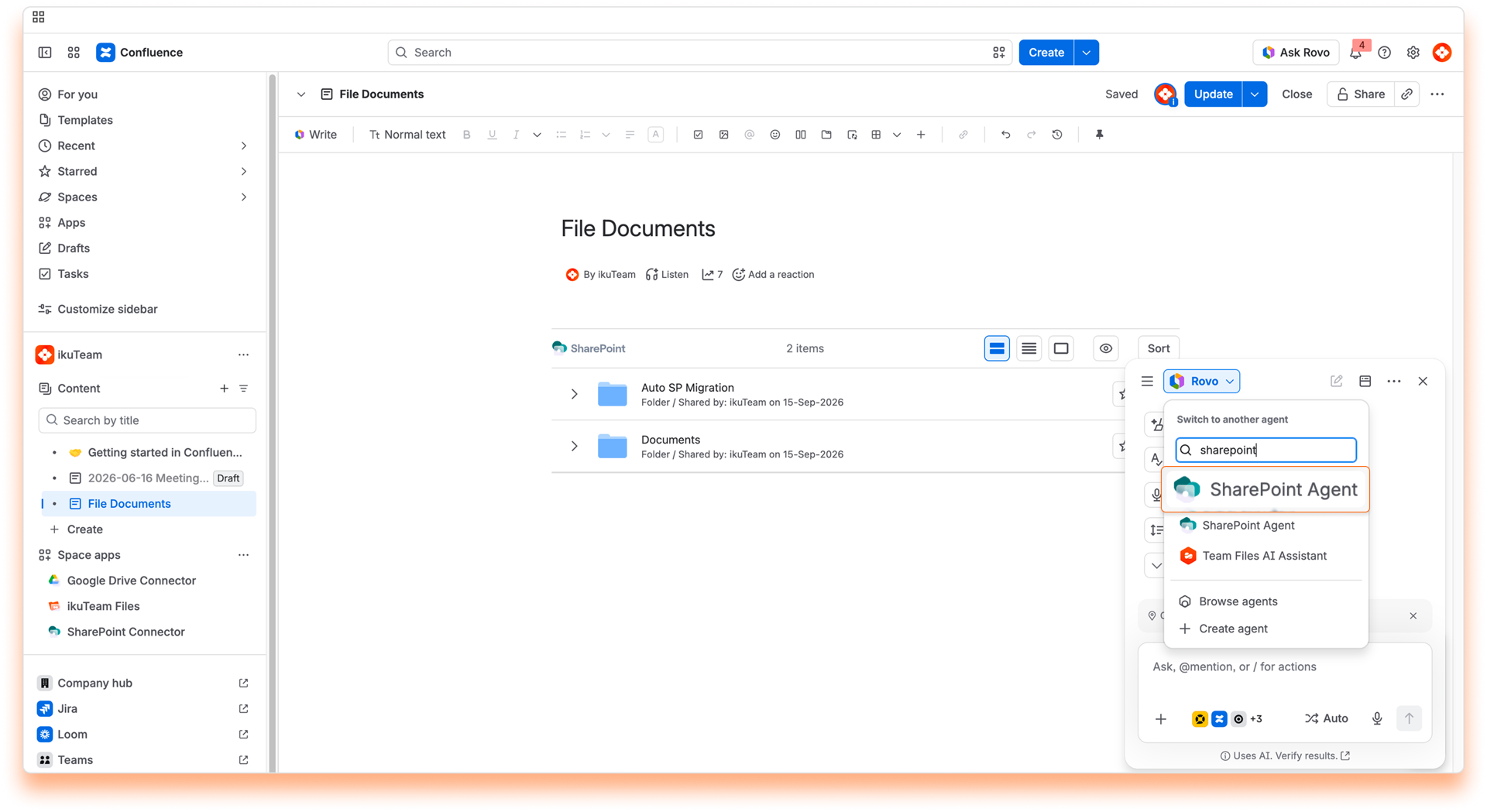Open the Update button dropdown arrow
Image resolution: width=1487 pixels, height=812 pixels.
pyautogui.click(x=1255, y=94)
